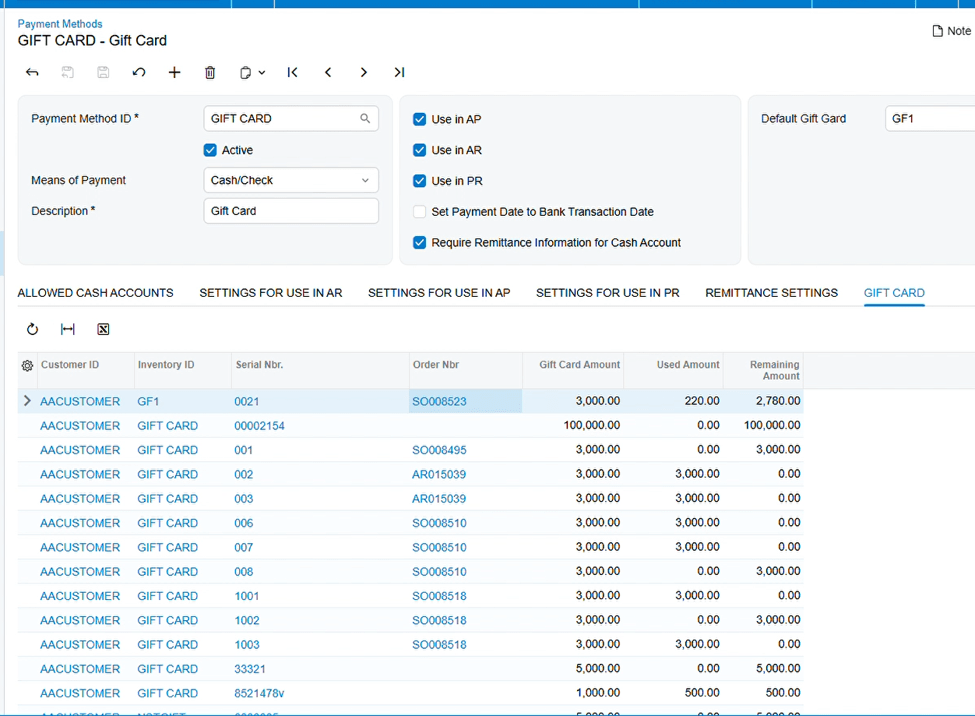Click serial number 1003
The height and width of the screenshot is (716, 975).
click(x=247, y=645)
